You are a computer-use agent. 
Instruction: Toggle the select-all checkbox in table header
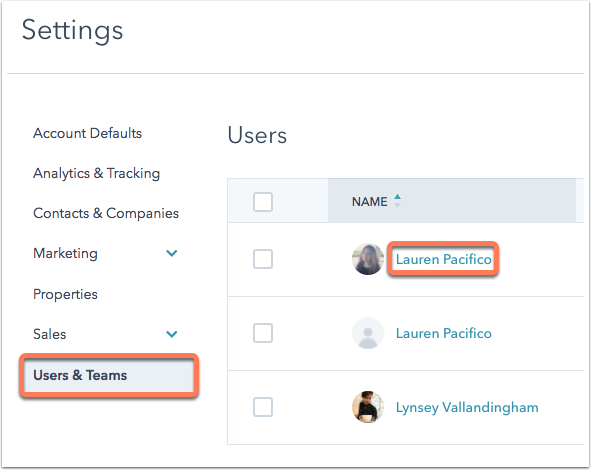tap(263, 202)
